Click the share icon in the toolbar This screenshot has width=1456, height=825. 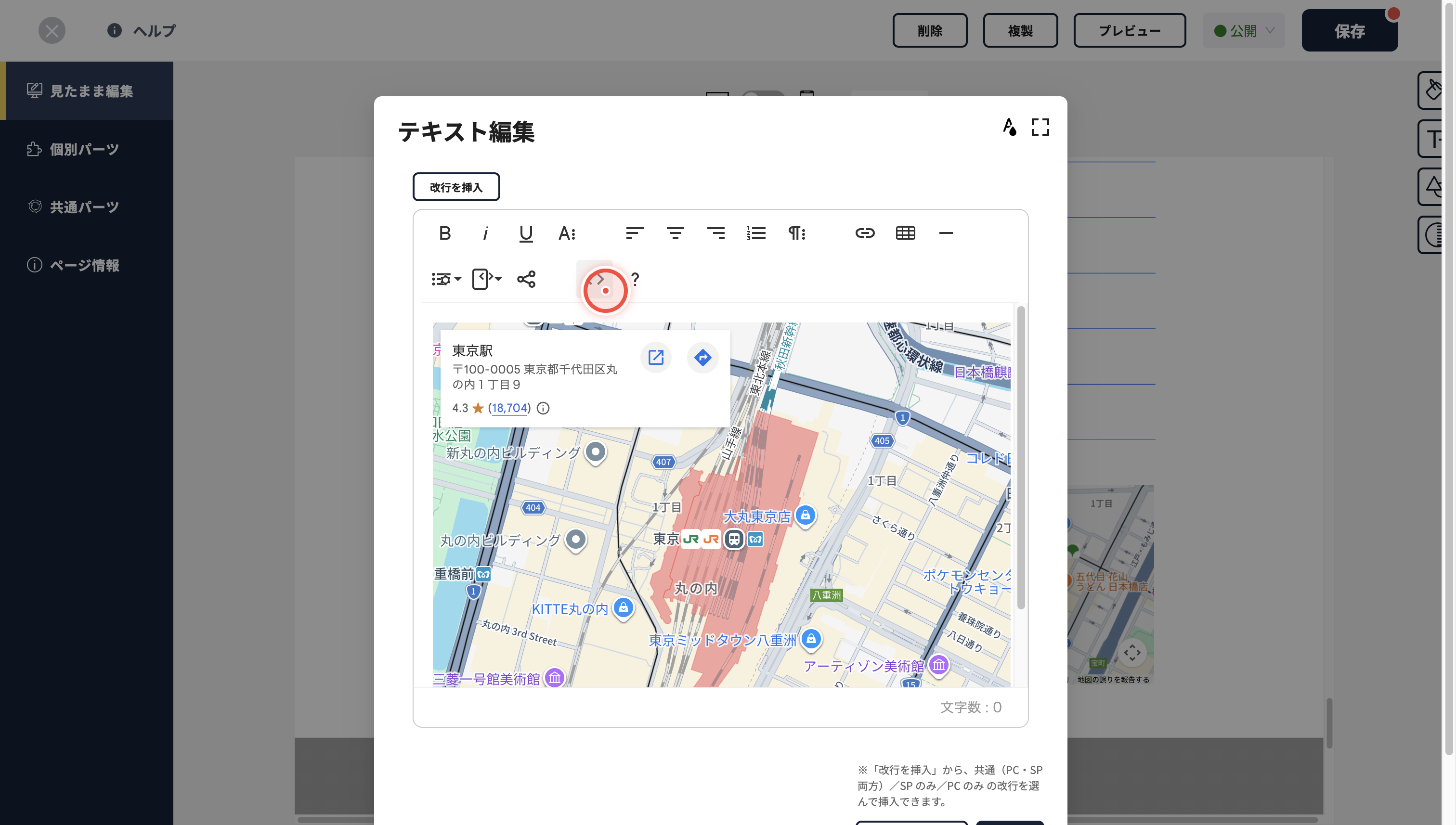pyautogui.click(x=526, y=279)
